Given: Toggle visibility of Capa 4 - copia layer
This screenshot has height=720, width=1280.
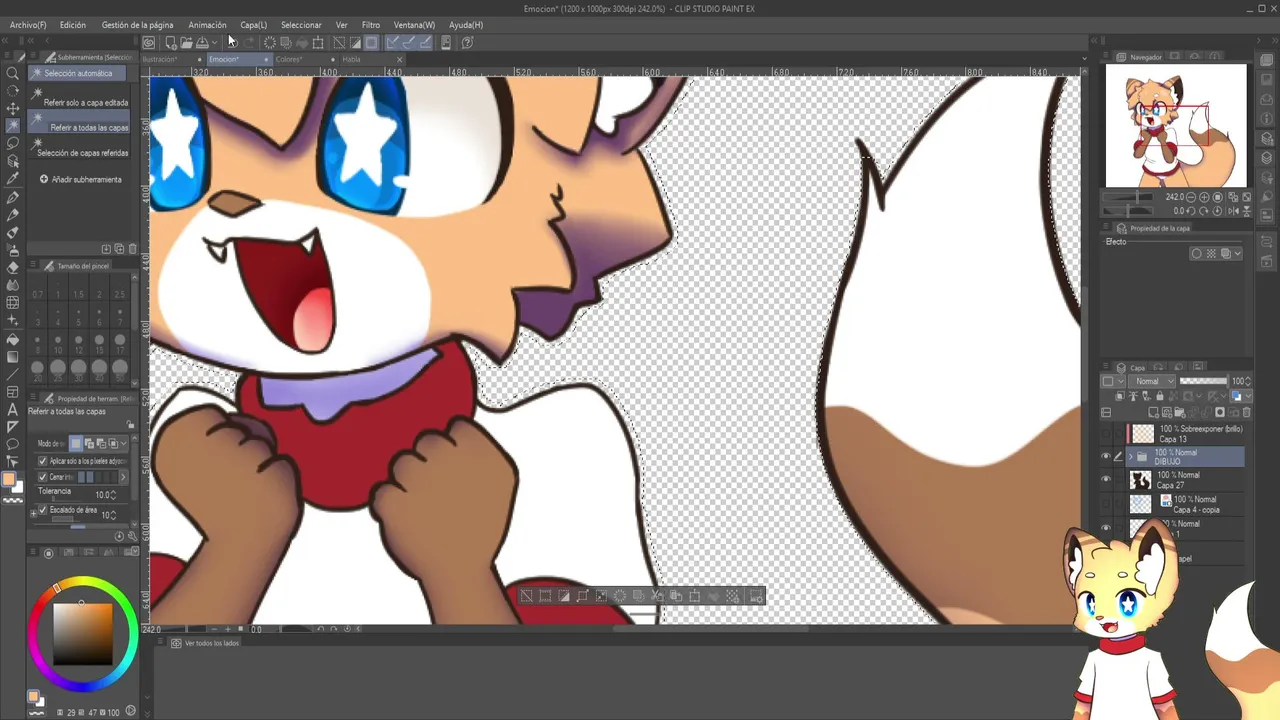Looking at the screenshot, I should pyautogui.click(x=1106, y=504).
